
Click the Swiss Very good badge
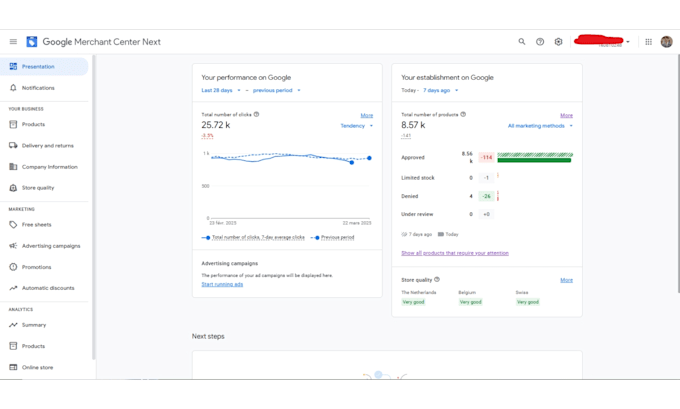[x=528, y=302]
